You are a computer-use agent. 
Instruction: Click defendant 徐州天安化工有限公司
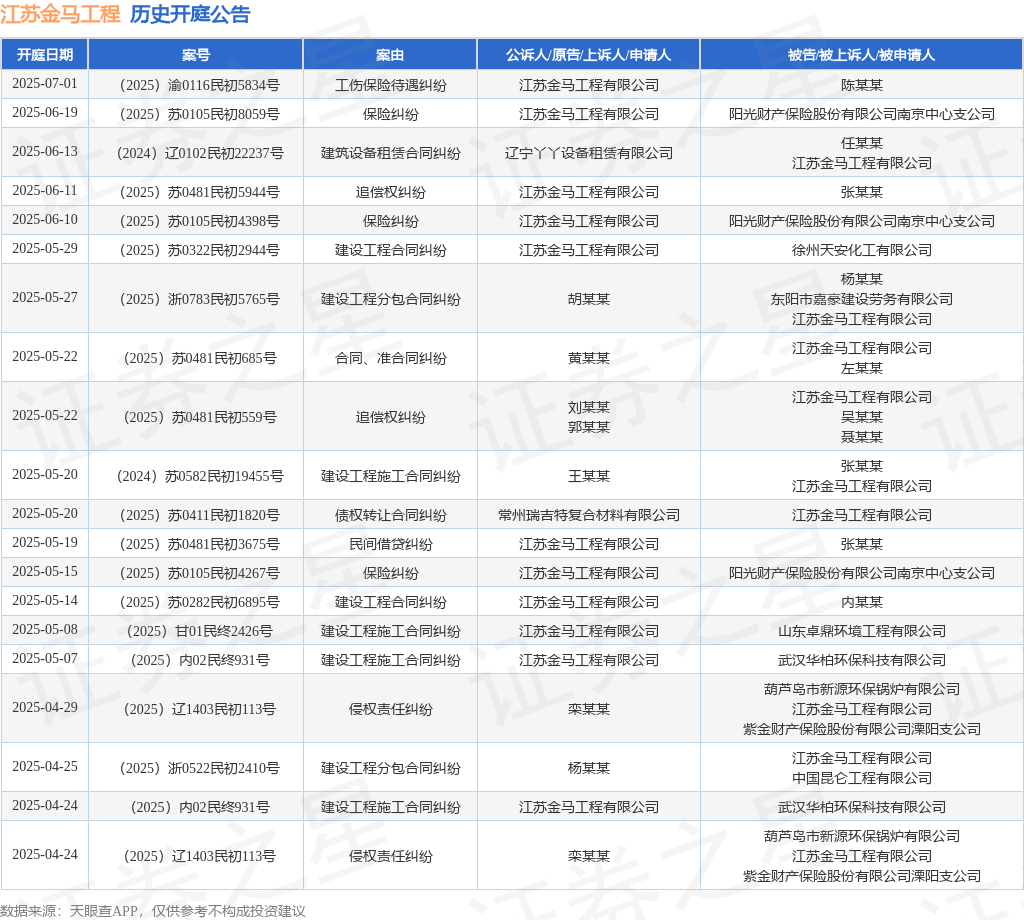[x=861, y=250]
